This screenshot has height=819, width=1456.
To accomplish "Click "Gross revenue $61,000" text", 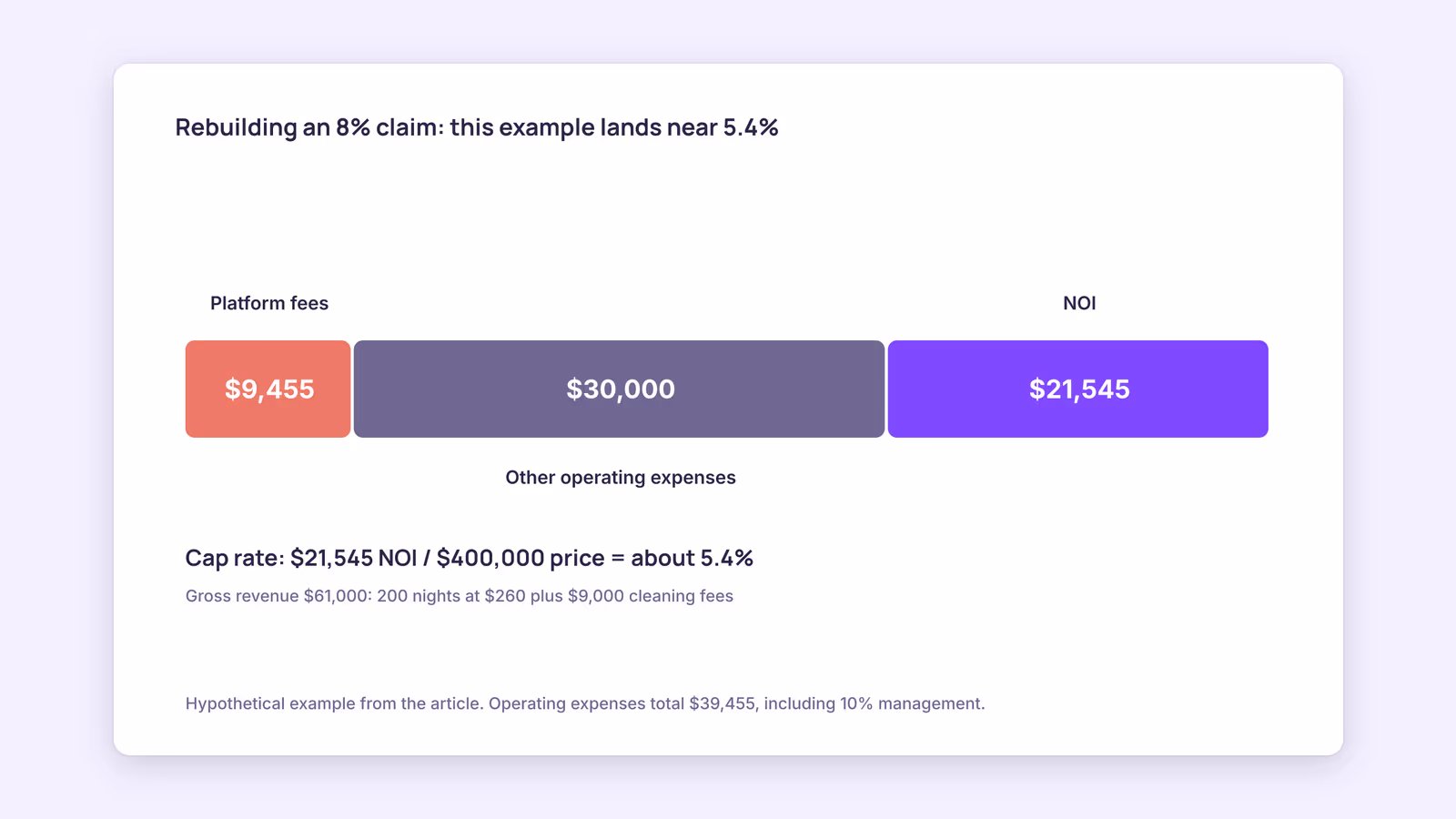I will [x=278, y=596].
